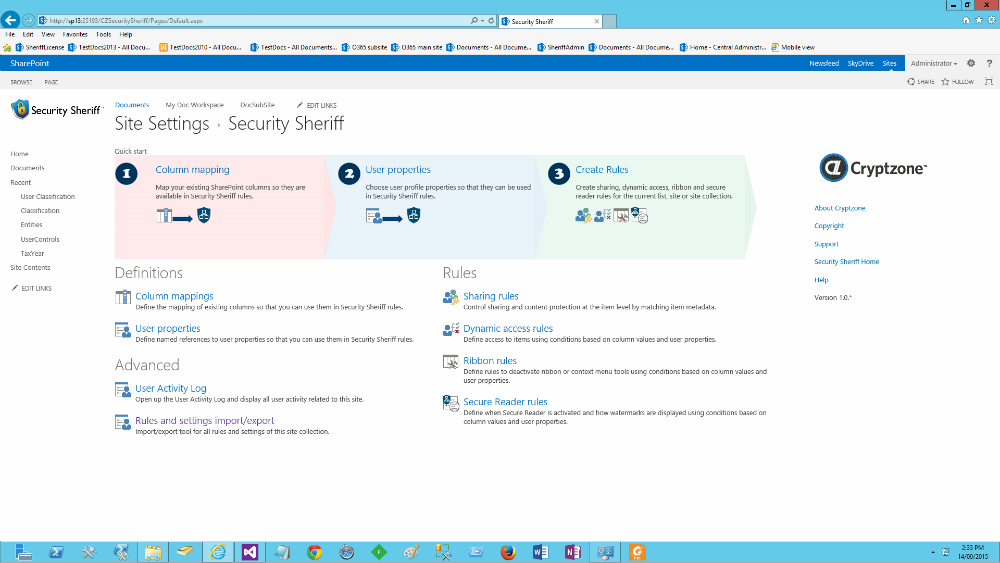This screenshot has height=563, width=1000.
Task: Open File Explorer from the taskbar
Action: click(153, 552)
